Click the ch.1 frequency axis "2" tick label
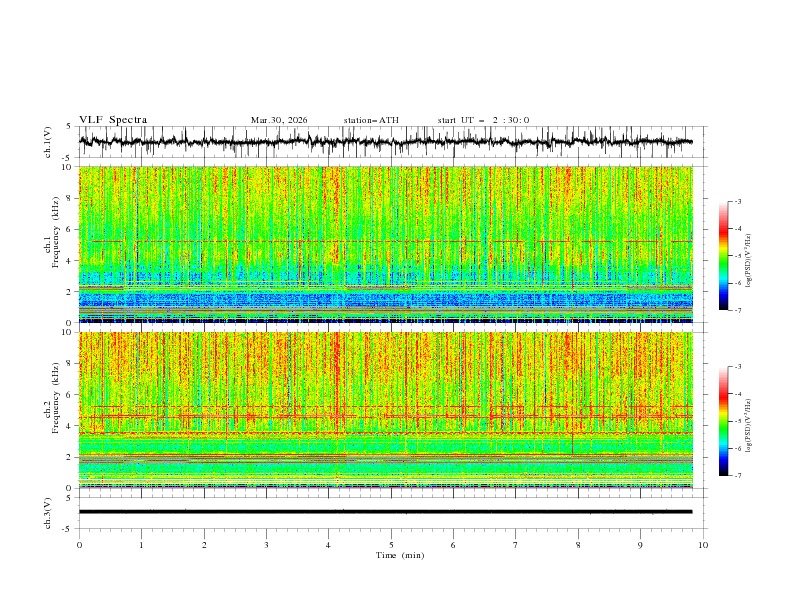This screenshot has height=612, width=792. click(69, 292)
